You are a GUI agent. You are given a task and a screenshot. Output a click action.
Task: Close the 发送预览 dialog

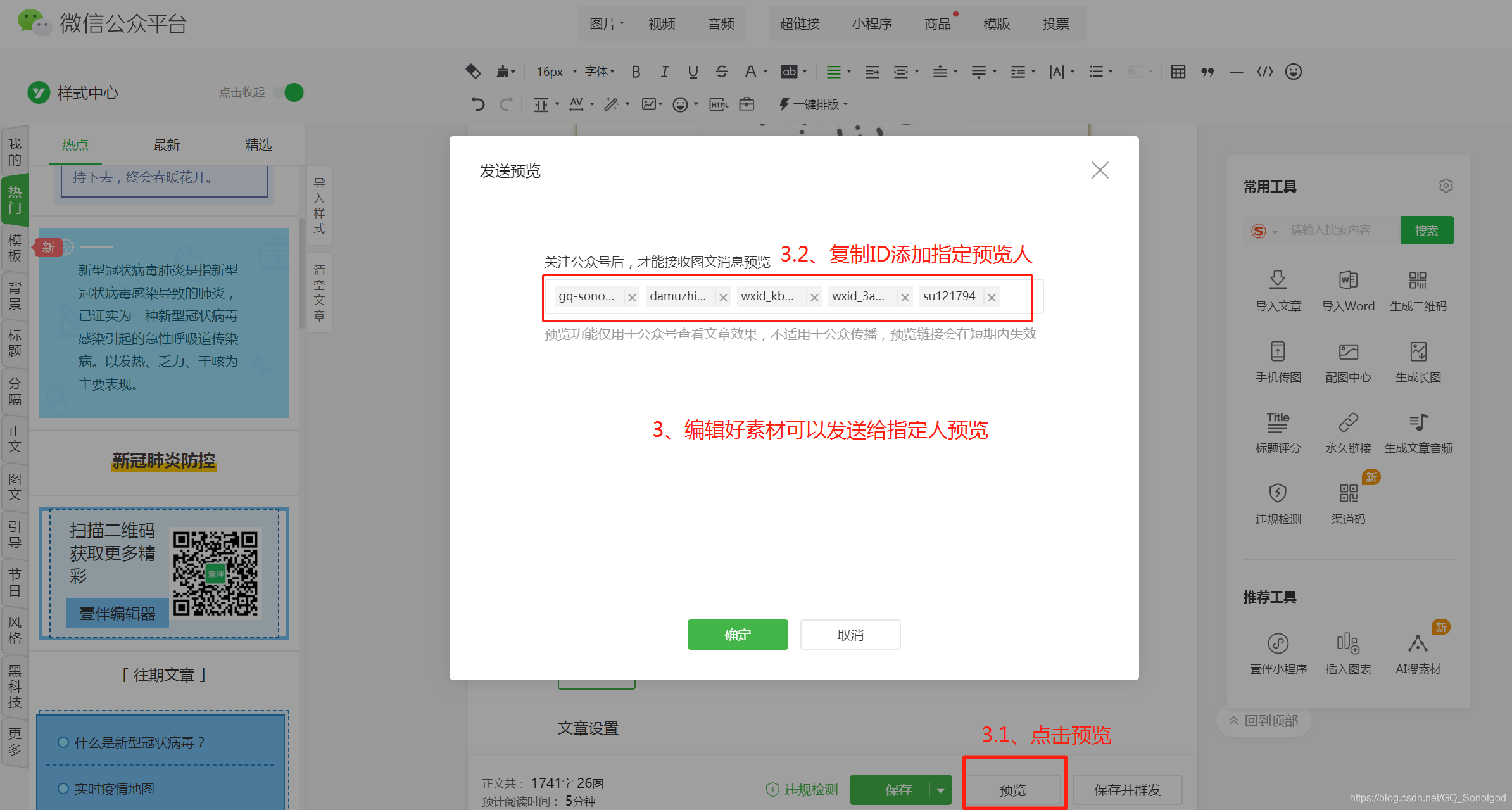pyautogui.click(x=1100, y=170)
